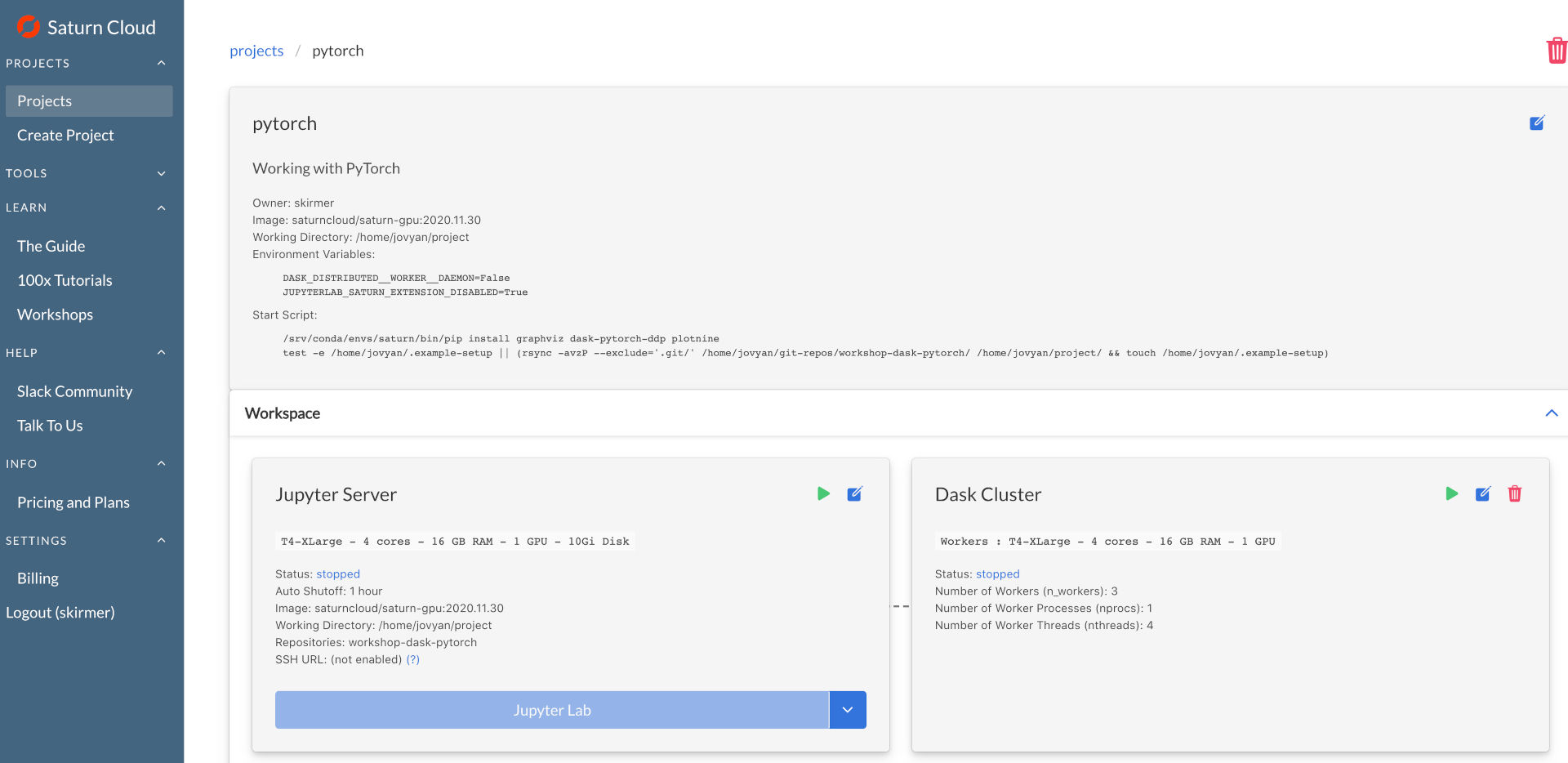Delete the pytorch project with the top trash icon
Image resolution: width=1568 pixels, height=763 pixels.
coord(1557,51)
